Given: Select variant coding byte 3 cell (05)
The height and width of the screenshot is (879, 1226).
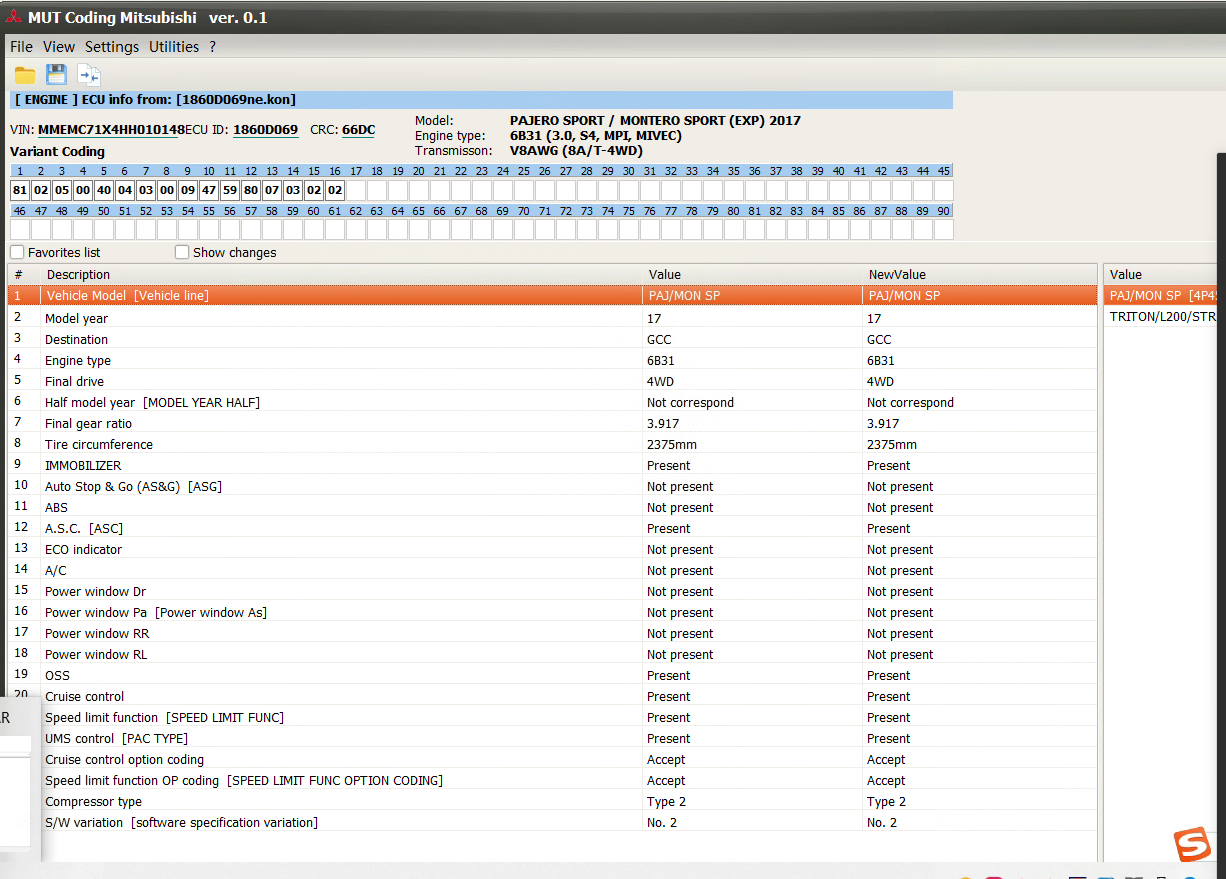Looking at the screenshot, I should click(62, 190).
